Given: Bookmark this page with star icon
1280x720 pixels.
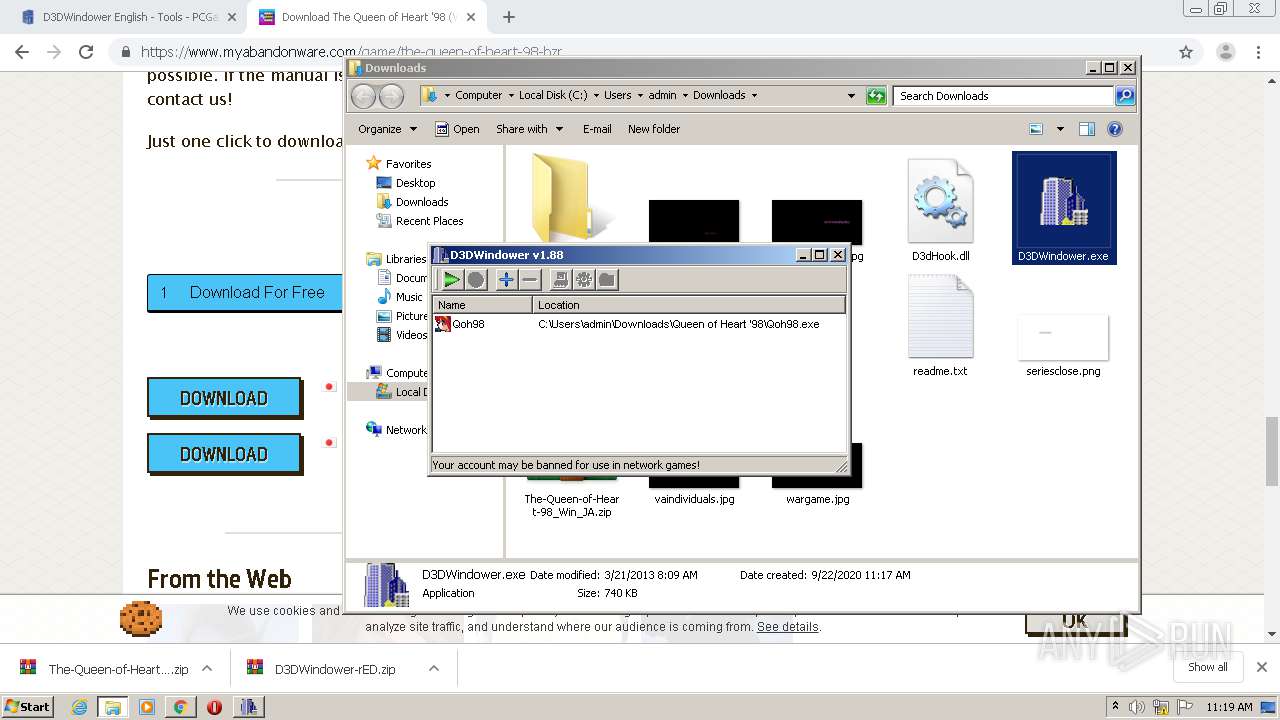Looking at the screenshot, I should point(1186,52).
